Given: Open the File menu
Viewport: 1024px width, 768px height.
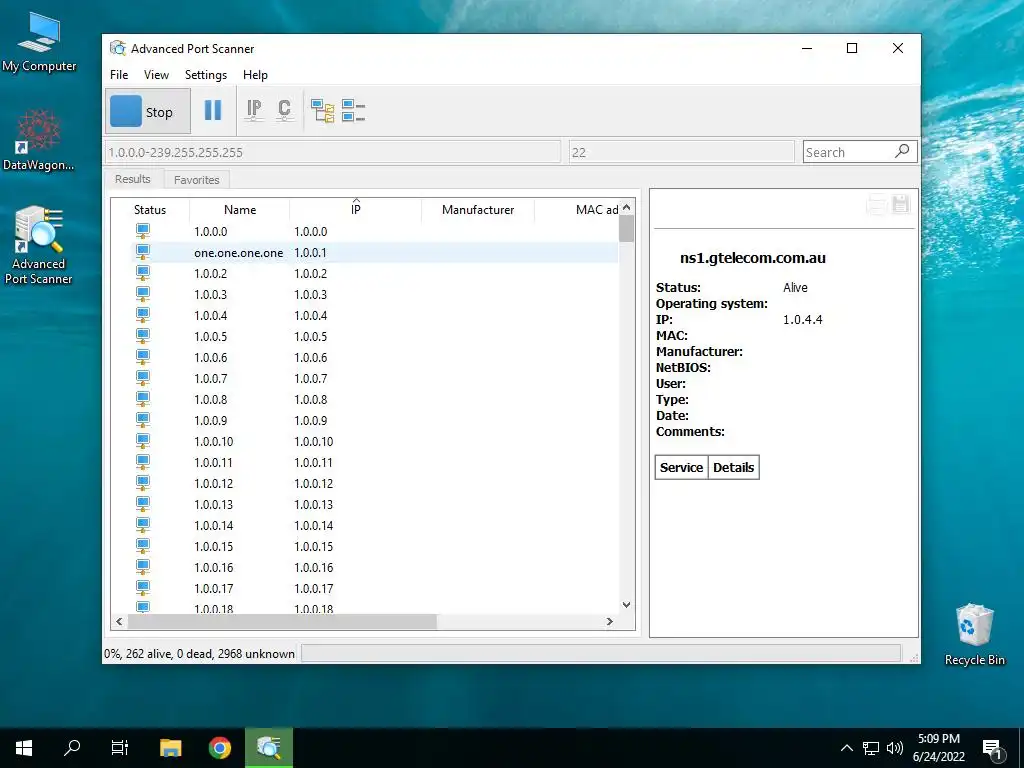Looking at the screenshot, I should tap(119, 75).
